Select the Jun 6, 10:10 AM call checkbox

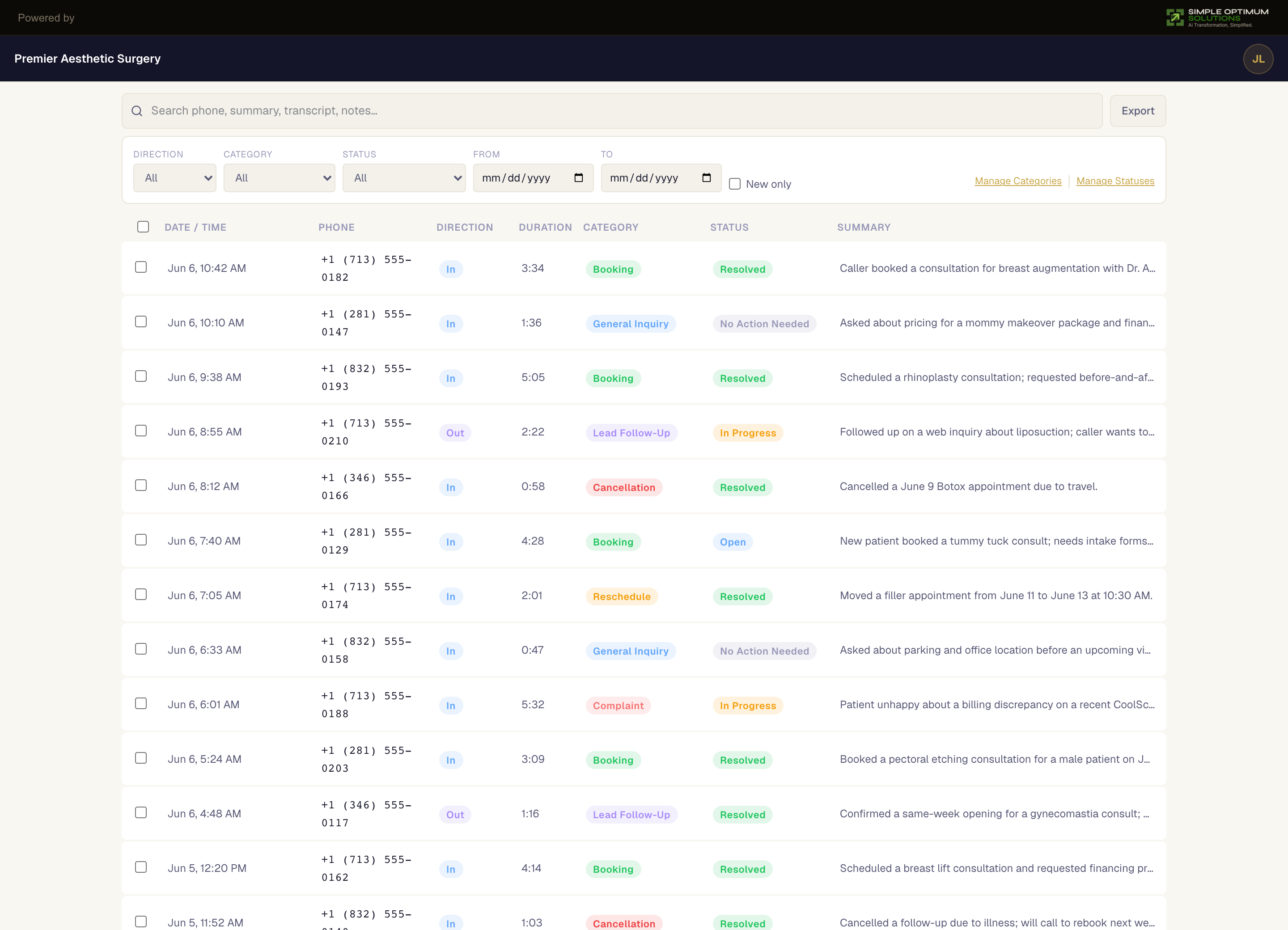(x=141, y=321)
